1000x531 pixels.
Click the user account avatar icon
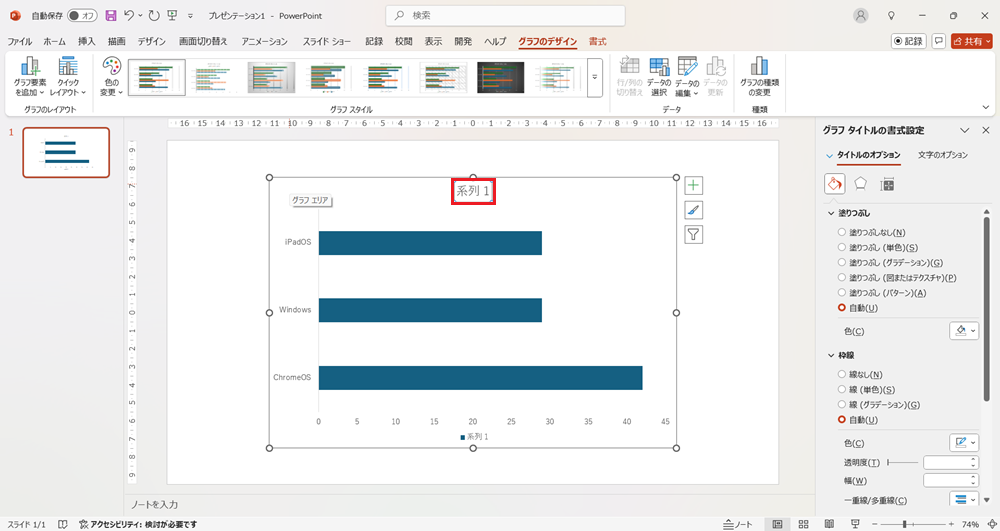861,15
